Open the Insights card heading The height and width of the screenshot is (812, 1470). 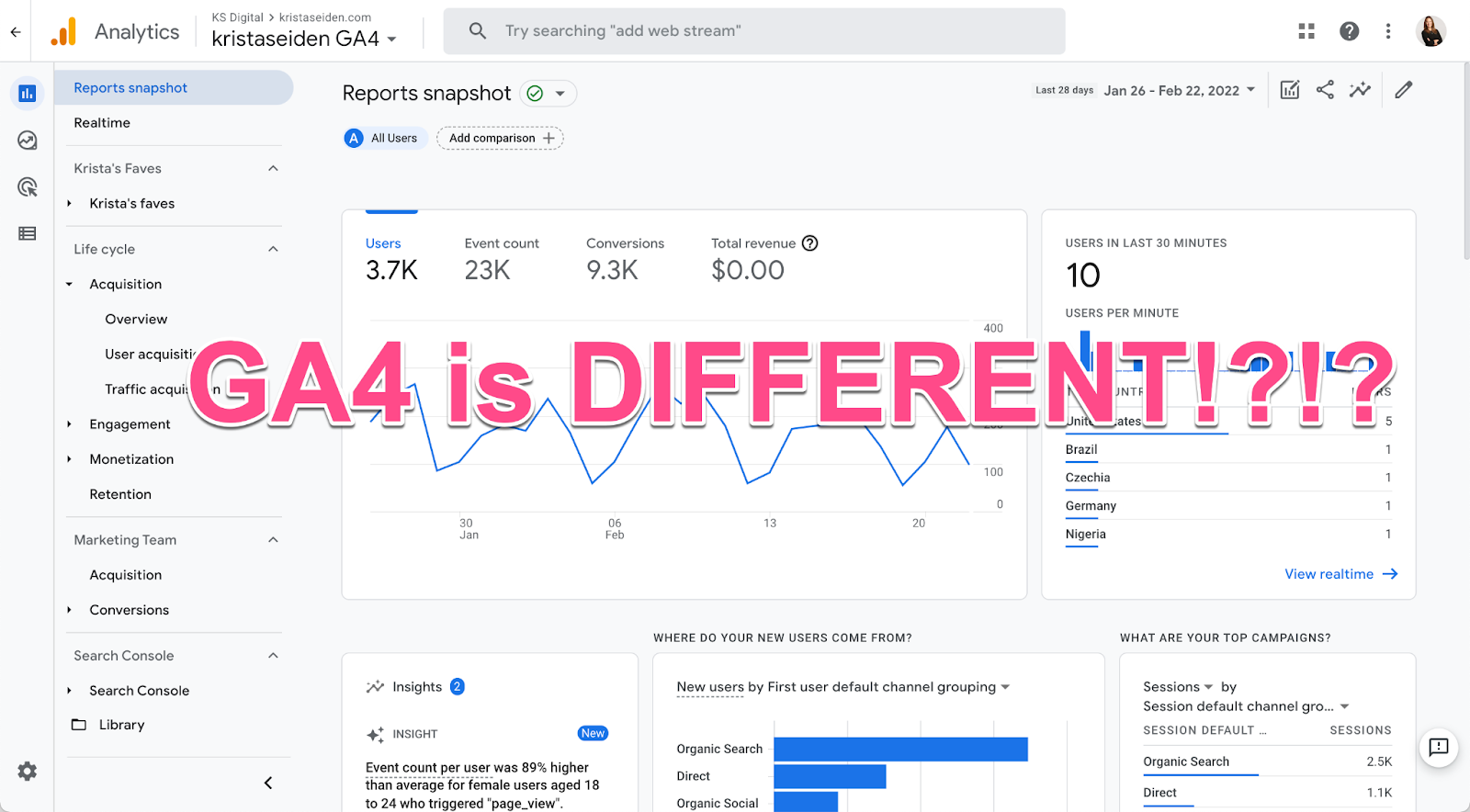tap(416, 687)
